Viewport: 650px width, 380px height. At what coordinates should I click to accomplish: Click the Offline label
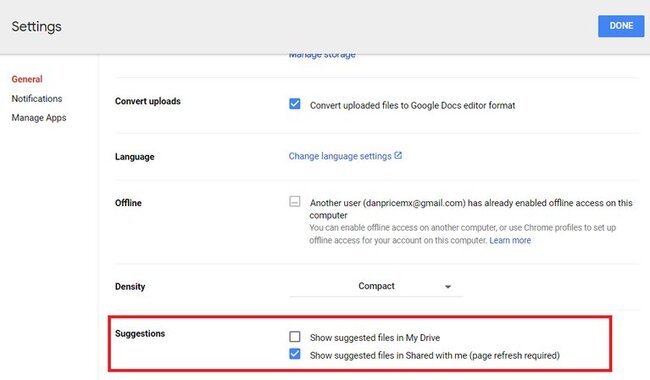point(128,203)
